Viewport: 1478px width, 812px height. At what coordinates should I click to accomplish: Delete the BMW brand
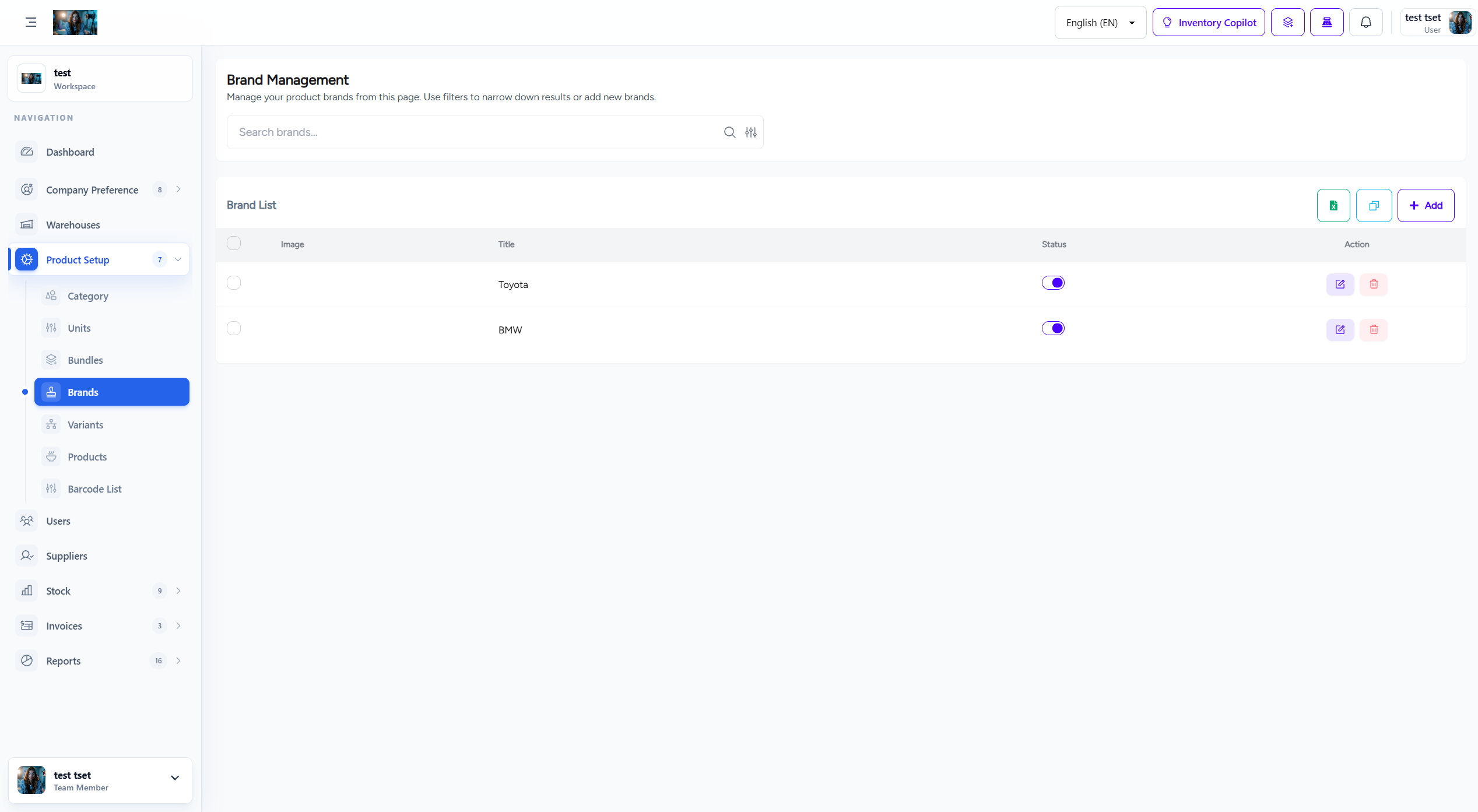tap(1374, 329)
